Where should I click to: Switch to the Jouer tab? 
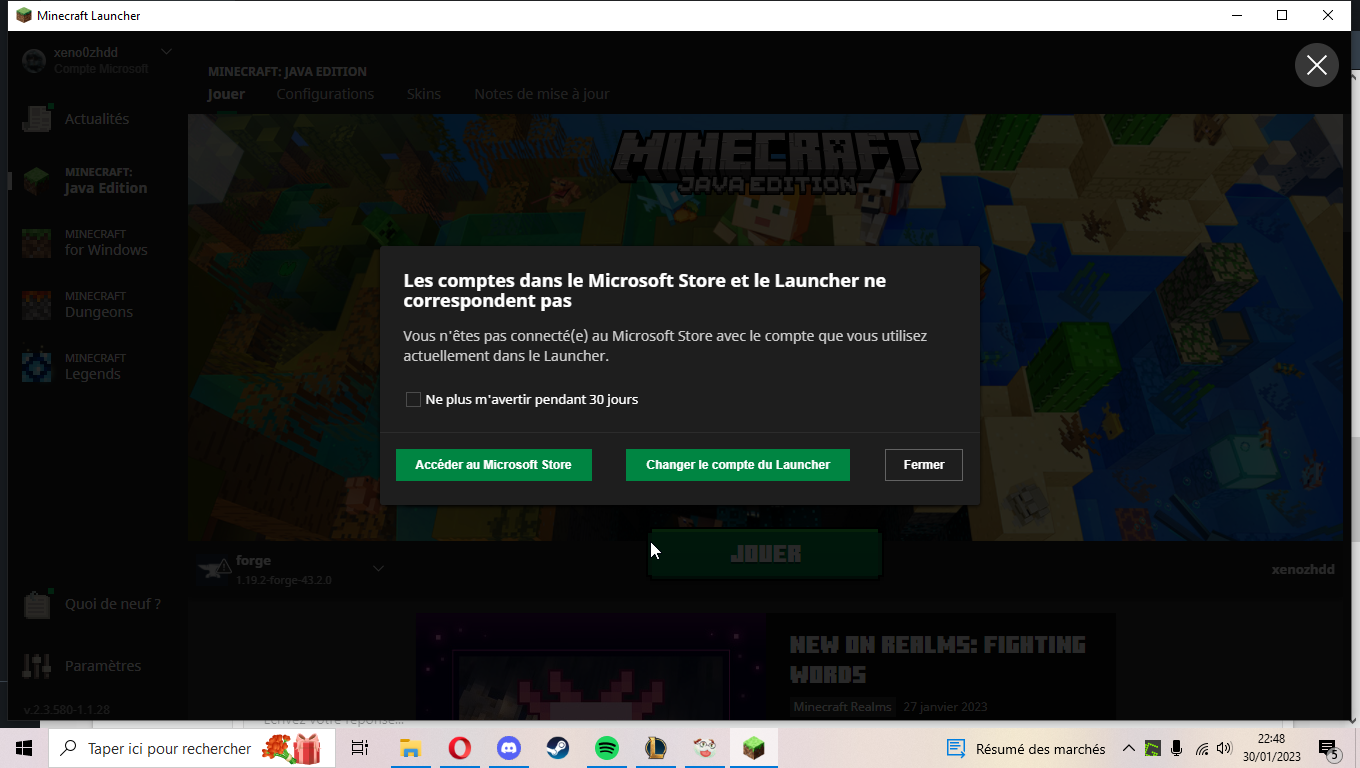pyautogui.click(x=226, y=94)
